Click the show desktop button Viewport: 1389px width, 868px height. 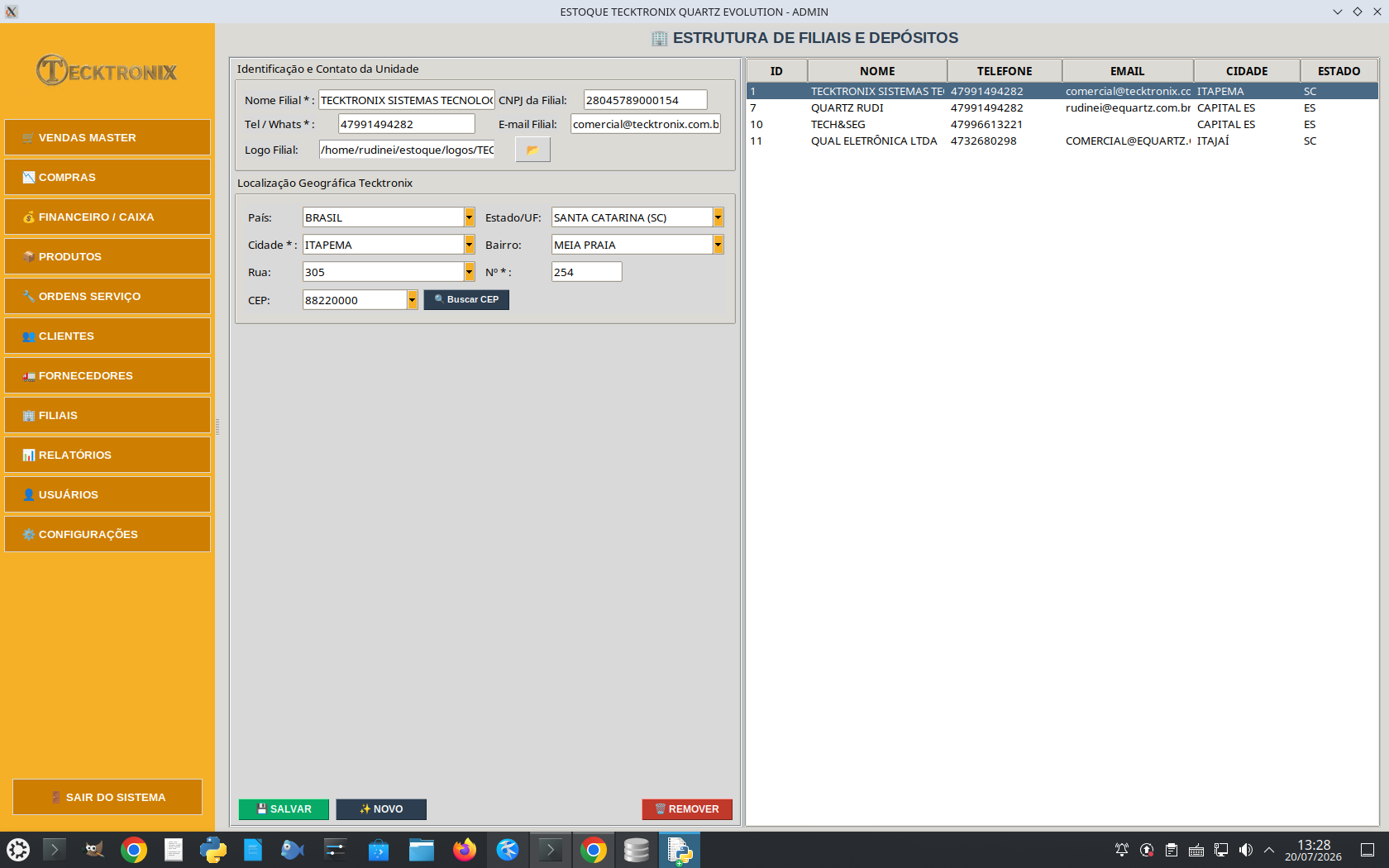pyautogui.click(x=1368, y=850)
